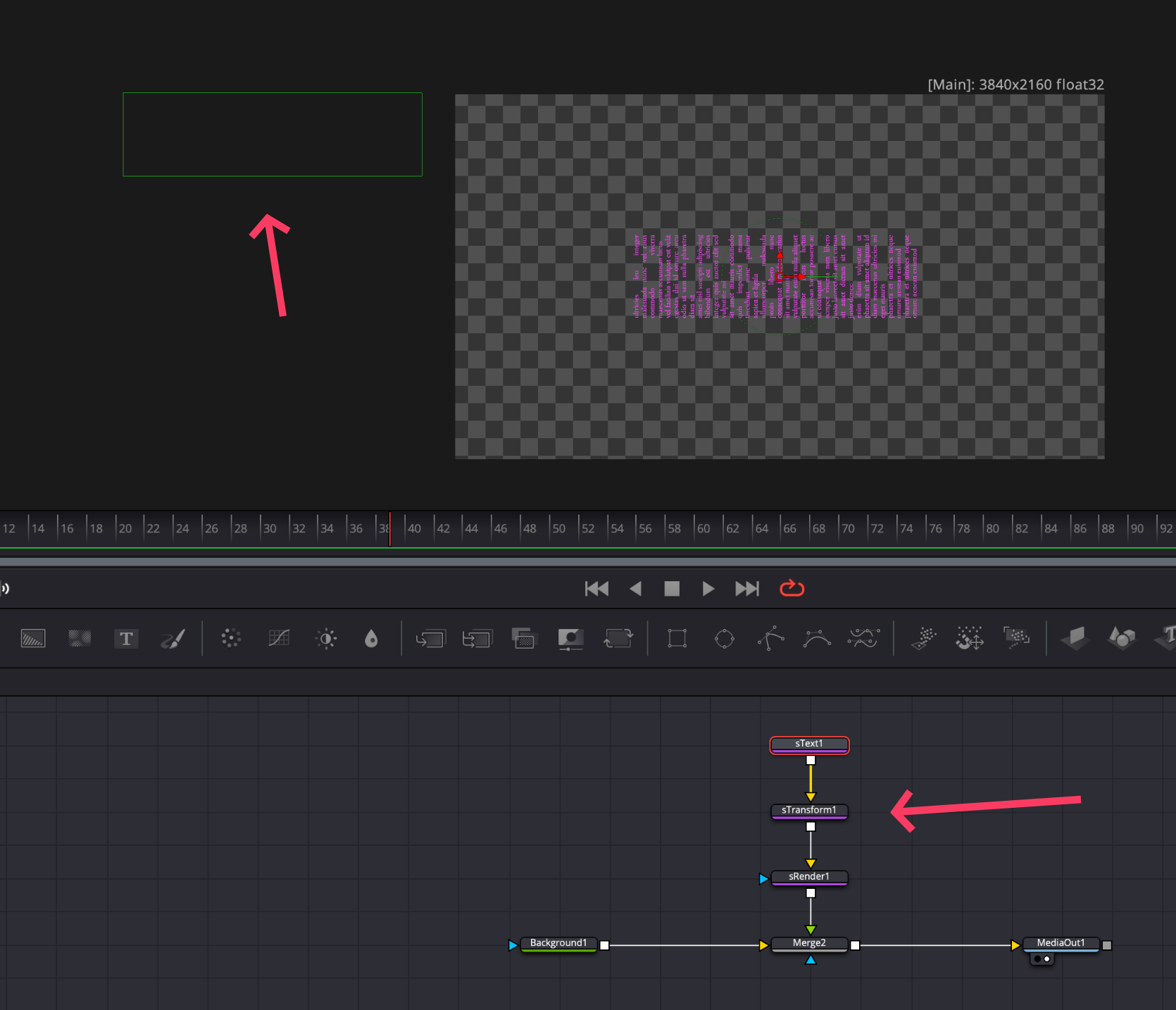1176x1010 pixels.
Task: Add the multi-curve mask tool (wavy lines icon)
Action: (863, 638)
